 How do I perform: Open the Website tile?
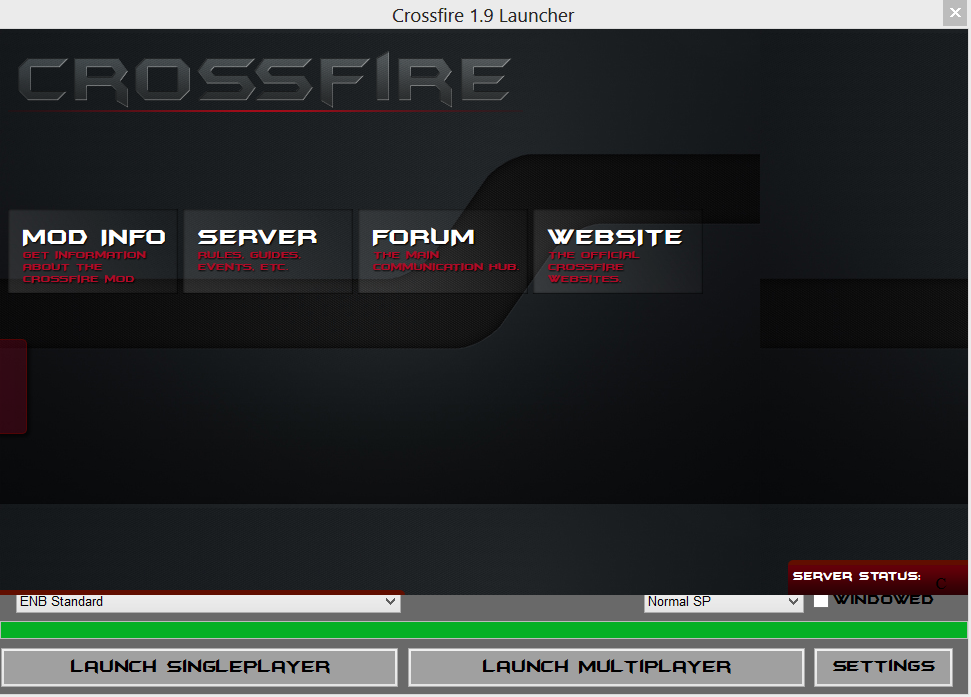point(617,251)
